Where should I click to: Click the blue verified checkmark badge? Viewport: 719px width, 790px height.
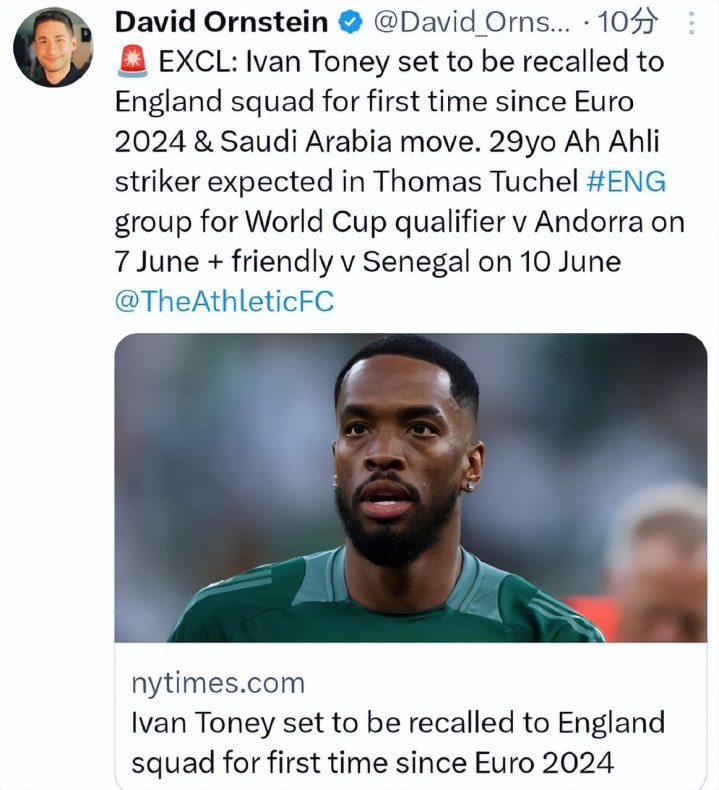350,21
